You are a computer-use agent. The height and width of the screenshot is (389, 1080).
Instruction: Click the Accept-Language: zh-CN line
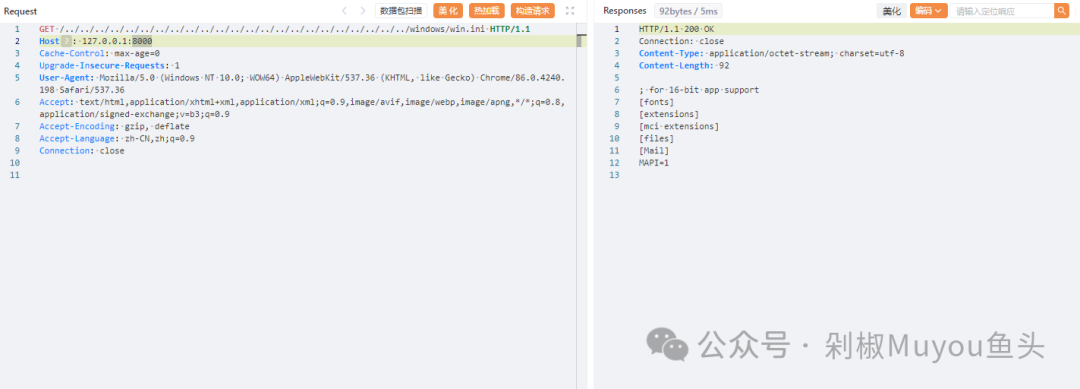117,138
